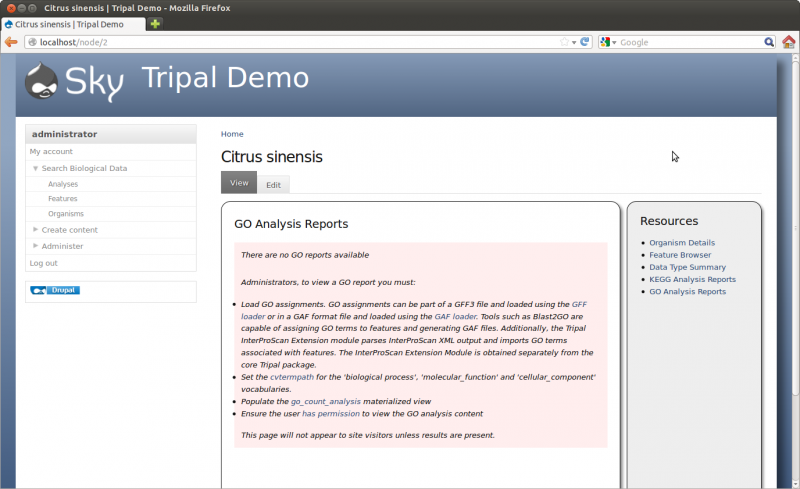
Task: Click the search magnifier icon
Action: [x=769, y=42]
